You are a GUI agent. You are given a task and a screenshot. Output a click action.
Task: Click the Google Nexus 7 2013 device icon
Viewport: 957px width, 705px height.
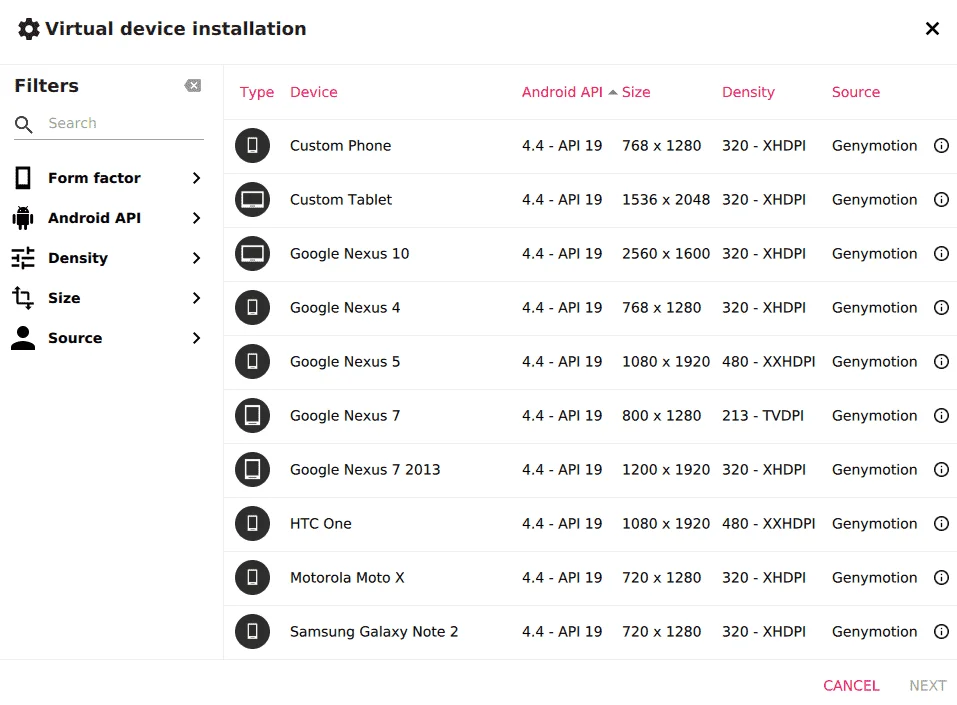point(252,469)
